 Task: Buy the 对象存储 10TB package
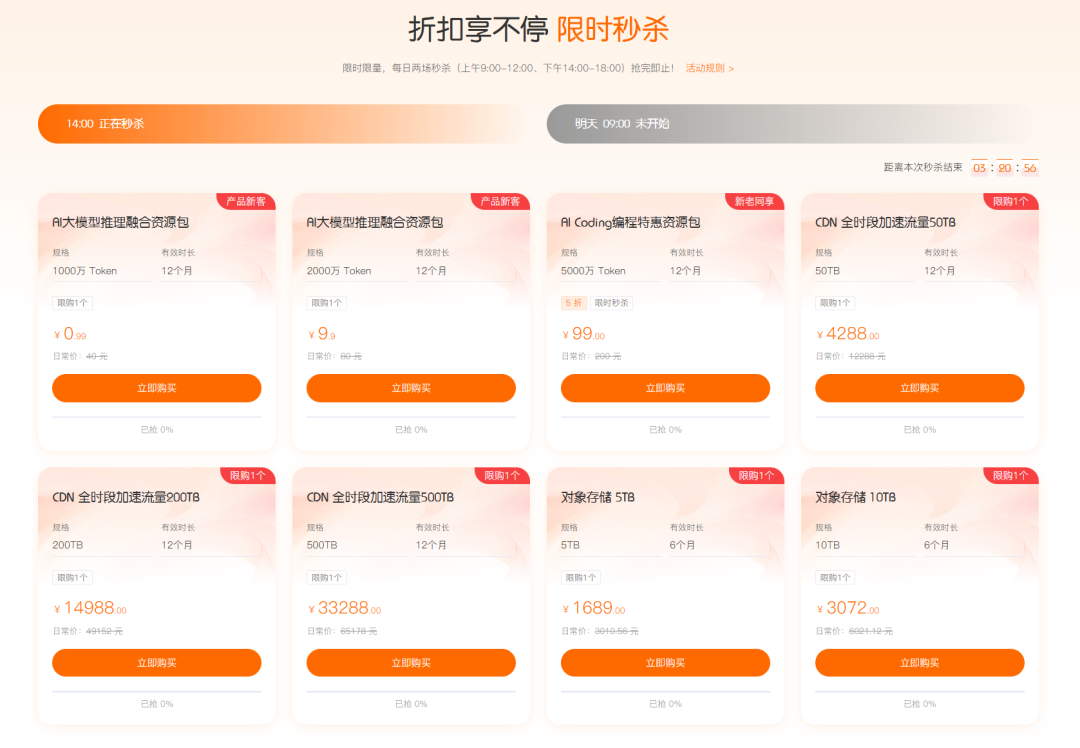click(x=920, y=663)
